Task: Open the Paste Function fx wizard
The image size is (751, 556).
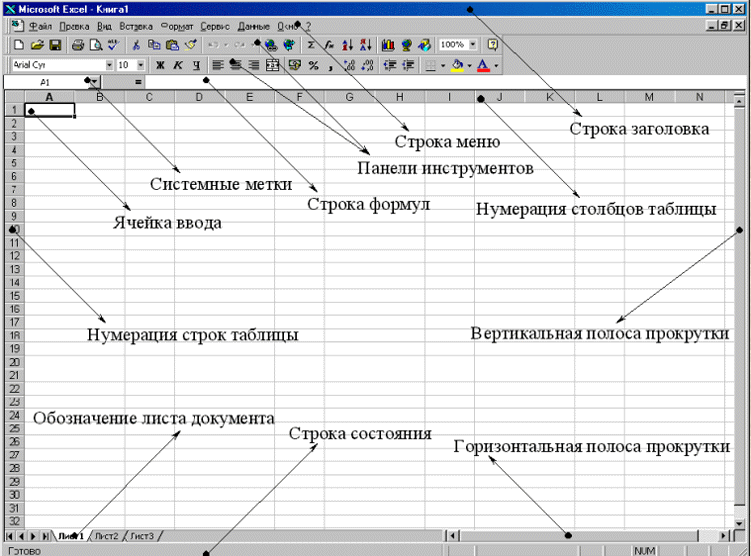Action: pos(329,45)
